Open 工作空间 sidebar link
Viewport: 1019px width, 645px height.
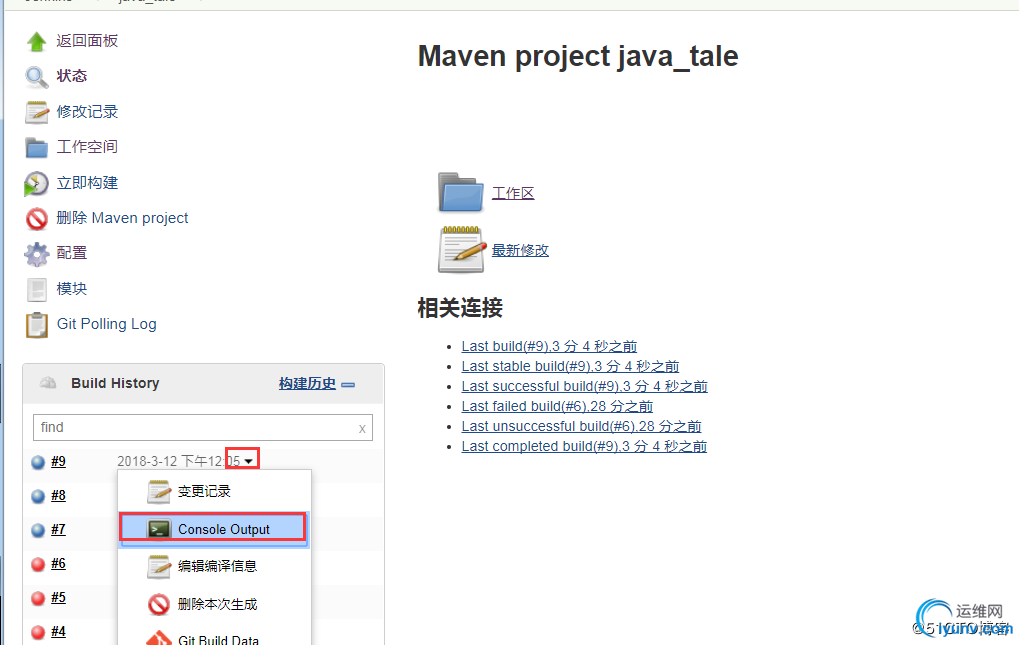87,147
